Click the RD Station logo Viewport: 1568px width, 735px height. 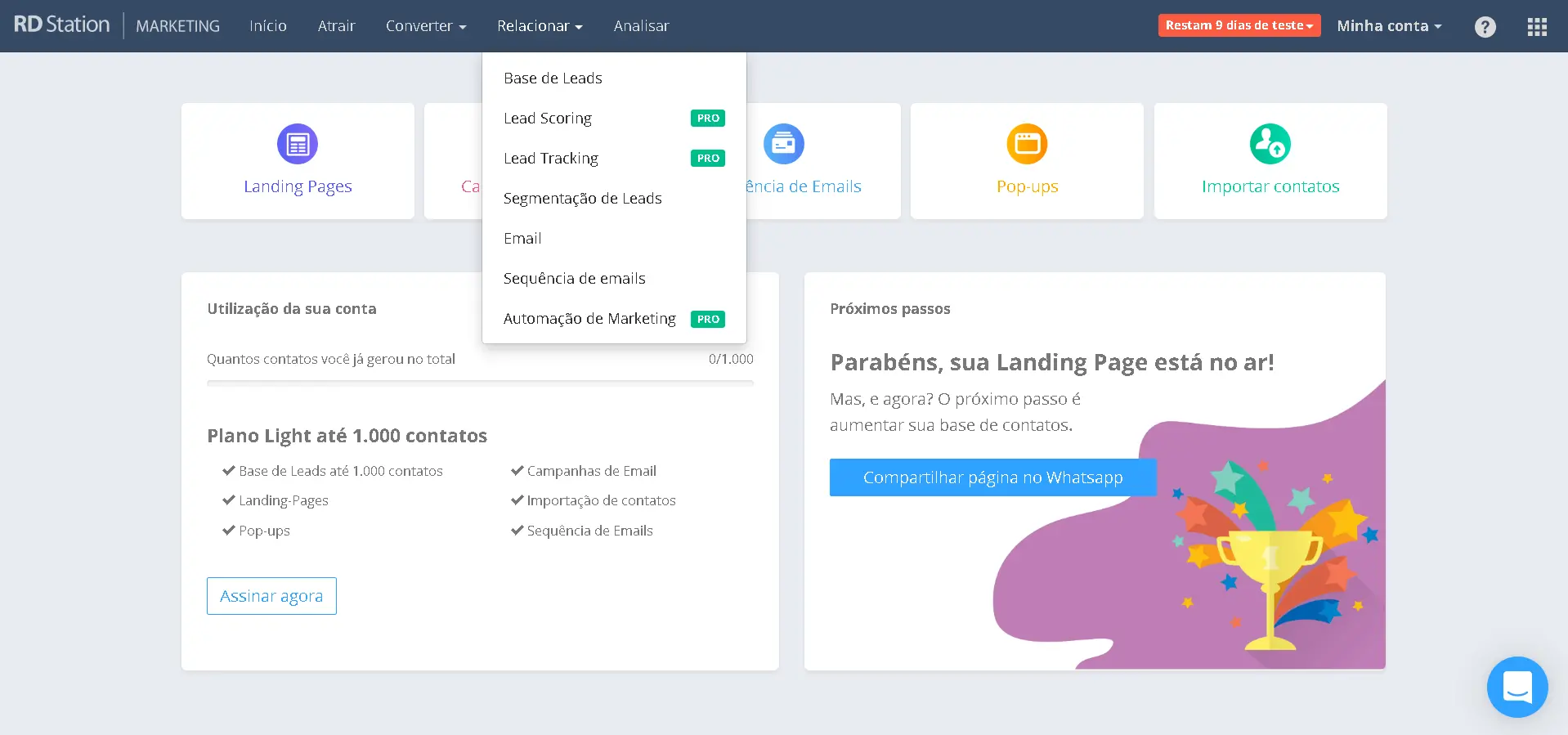point(62,25)
